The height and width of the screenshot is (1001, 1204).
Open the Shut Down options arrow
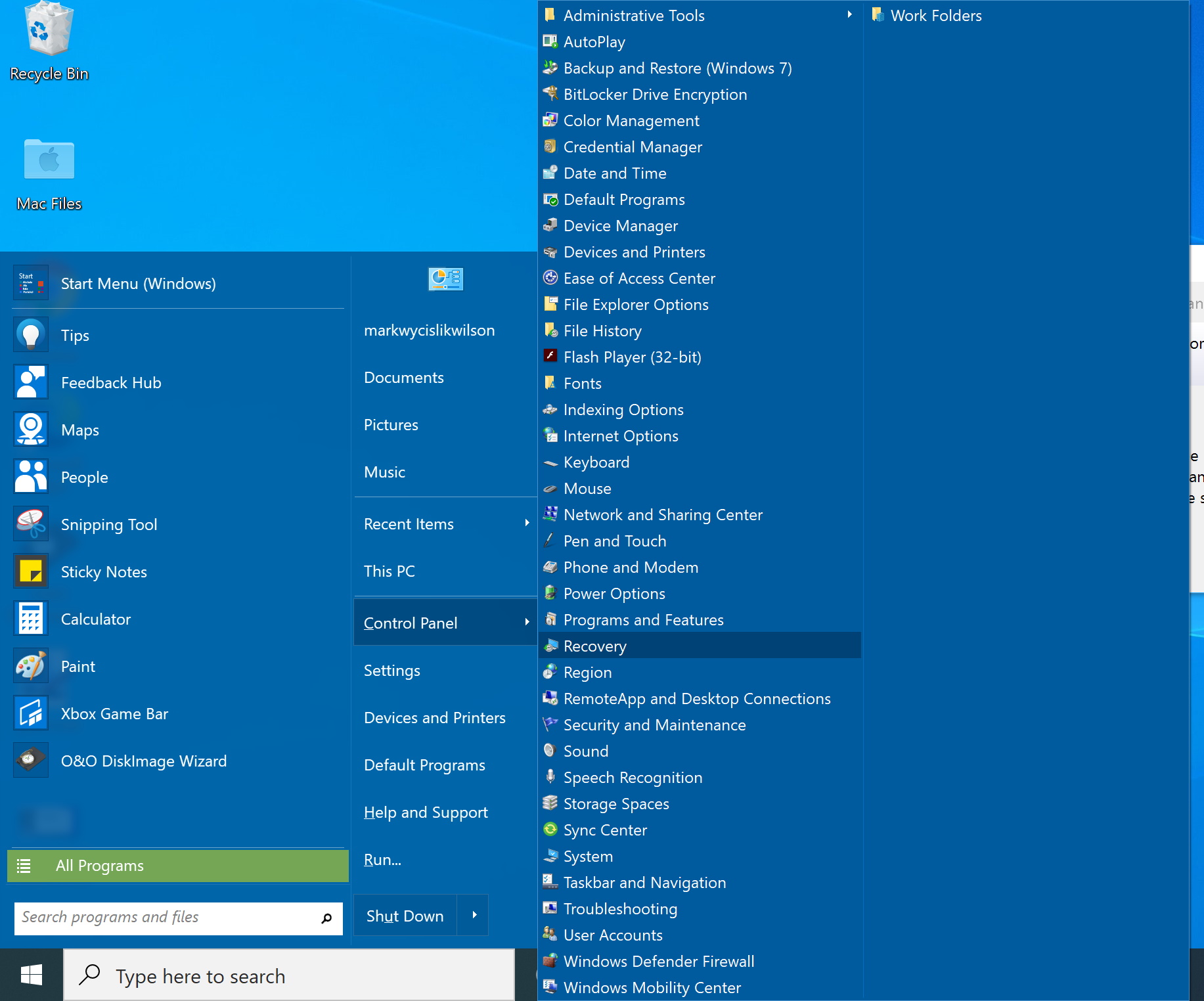pos(472,915)
